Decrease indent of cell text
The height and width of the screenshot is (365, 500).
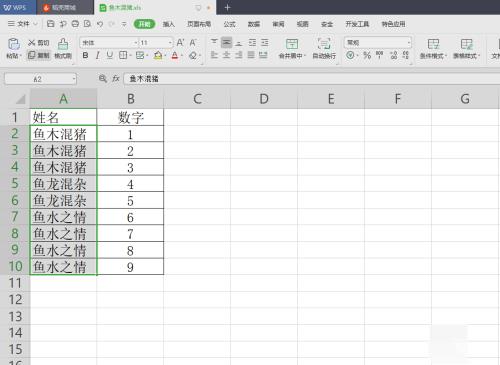coord(252,42)
